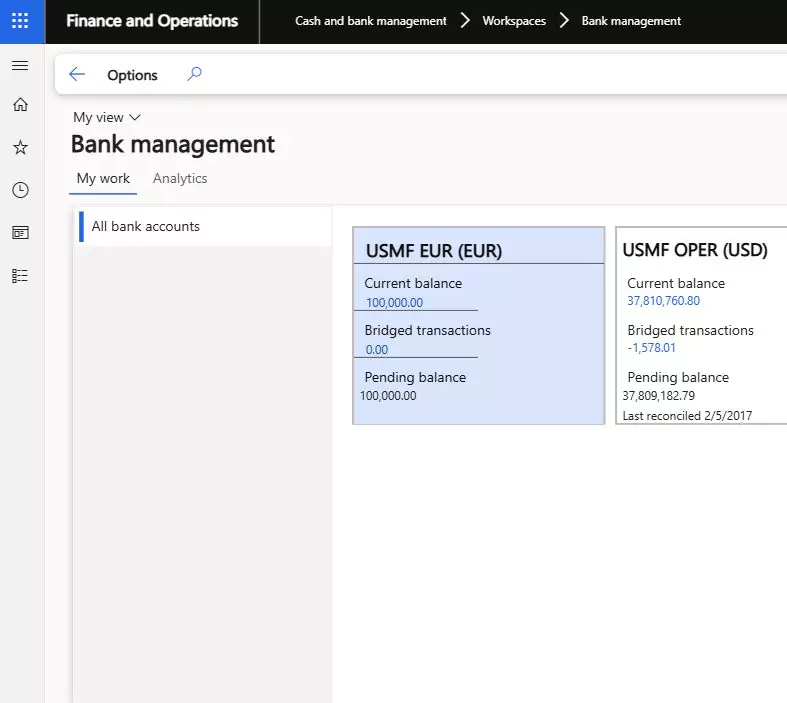This screenshot has width=787, height=703.
Task: Open USMF OPER current balance 37,810,760.80
Action: tap(663, 301)
